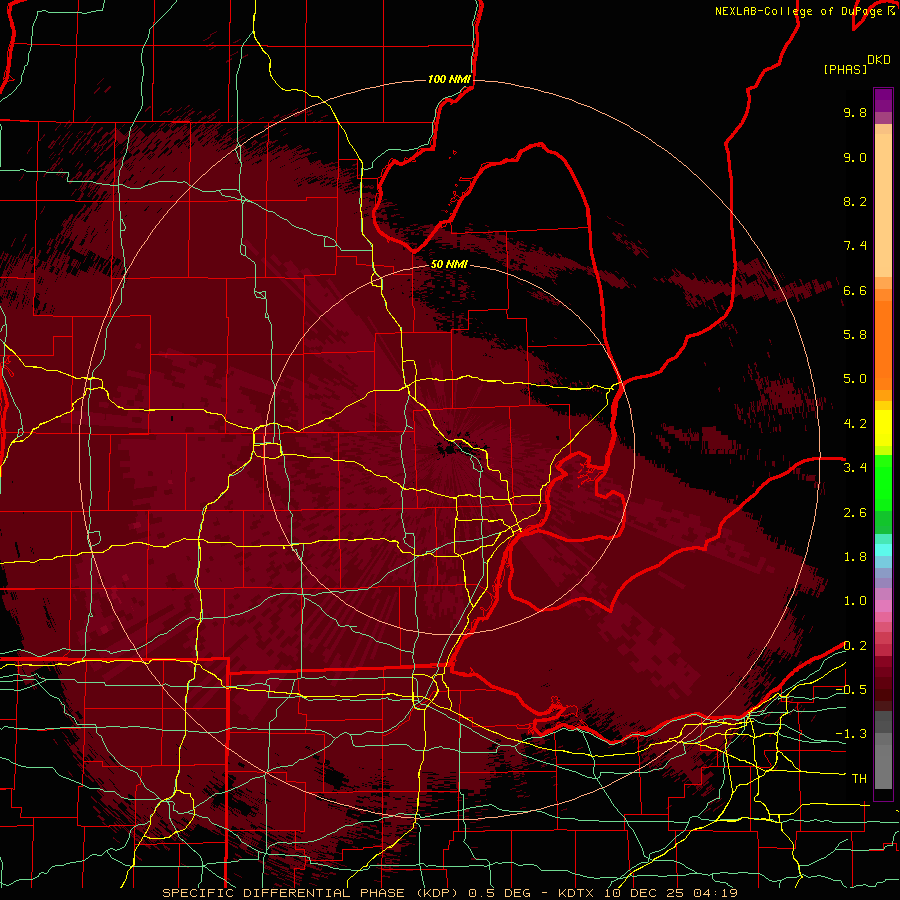
Task: Click the 2.6 value on the legend
Action: (x=855, y=513)
